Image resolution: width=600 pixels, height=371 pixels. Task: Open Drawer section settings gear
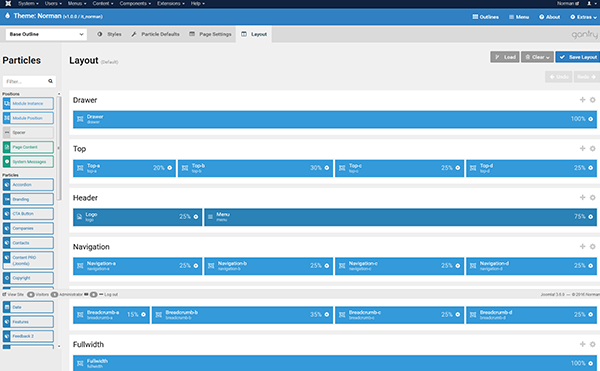[x=592, y=100]
